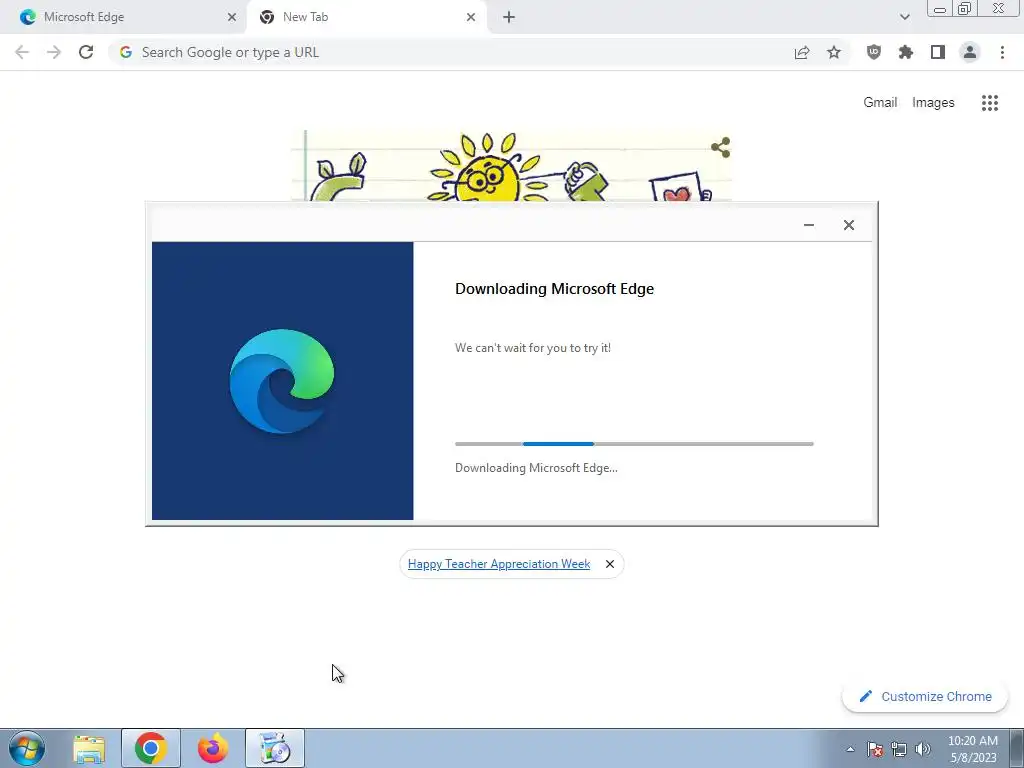The image size is (1024, 768).
Task: Close the Downloading Microsoft Edge dialog
Action: click(x=848, y=225)
